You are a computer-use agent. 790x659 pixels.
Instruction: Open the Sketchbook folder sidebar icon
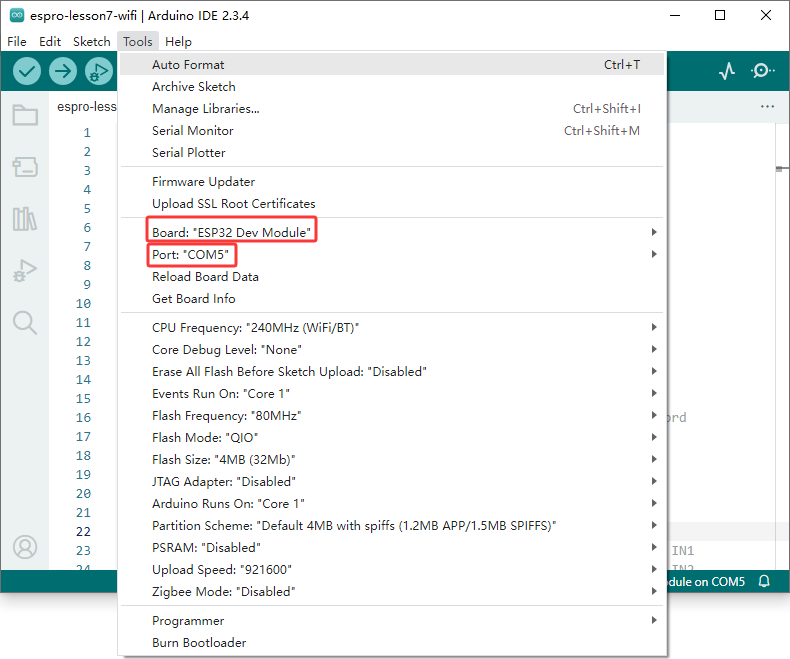25,115
